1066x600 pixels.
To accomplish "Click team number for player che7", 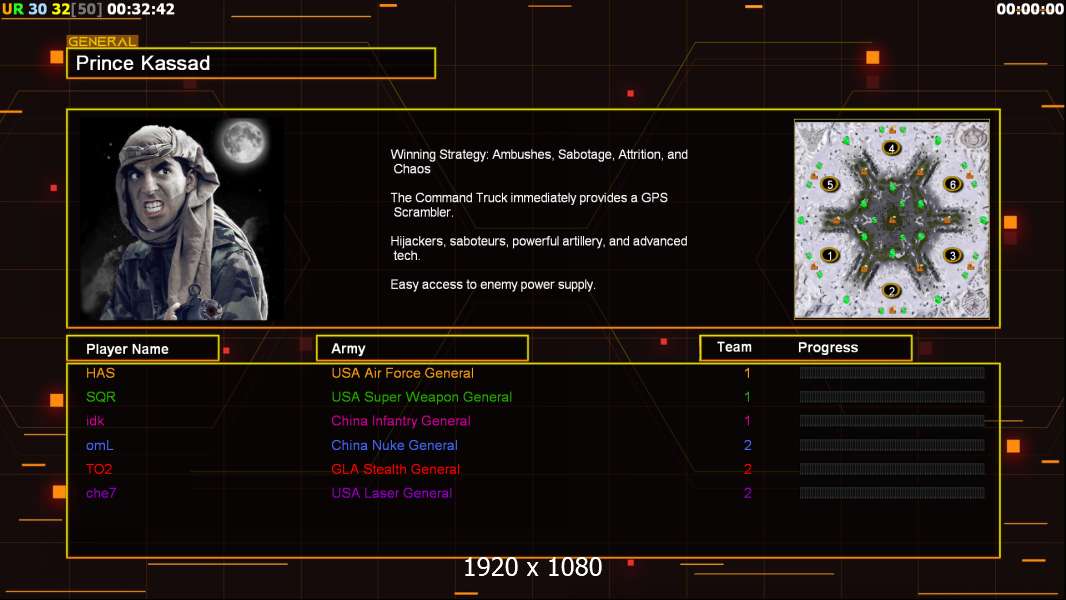I will click(x=747, y=493).
